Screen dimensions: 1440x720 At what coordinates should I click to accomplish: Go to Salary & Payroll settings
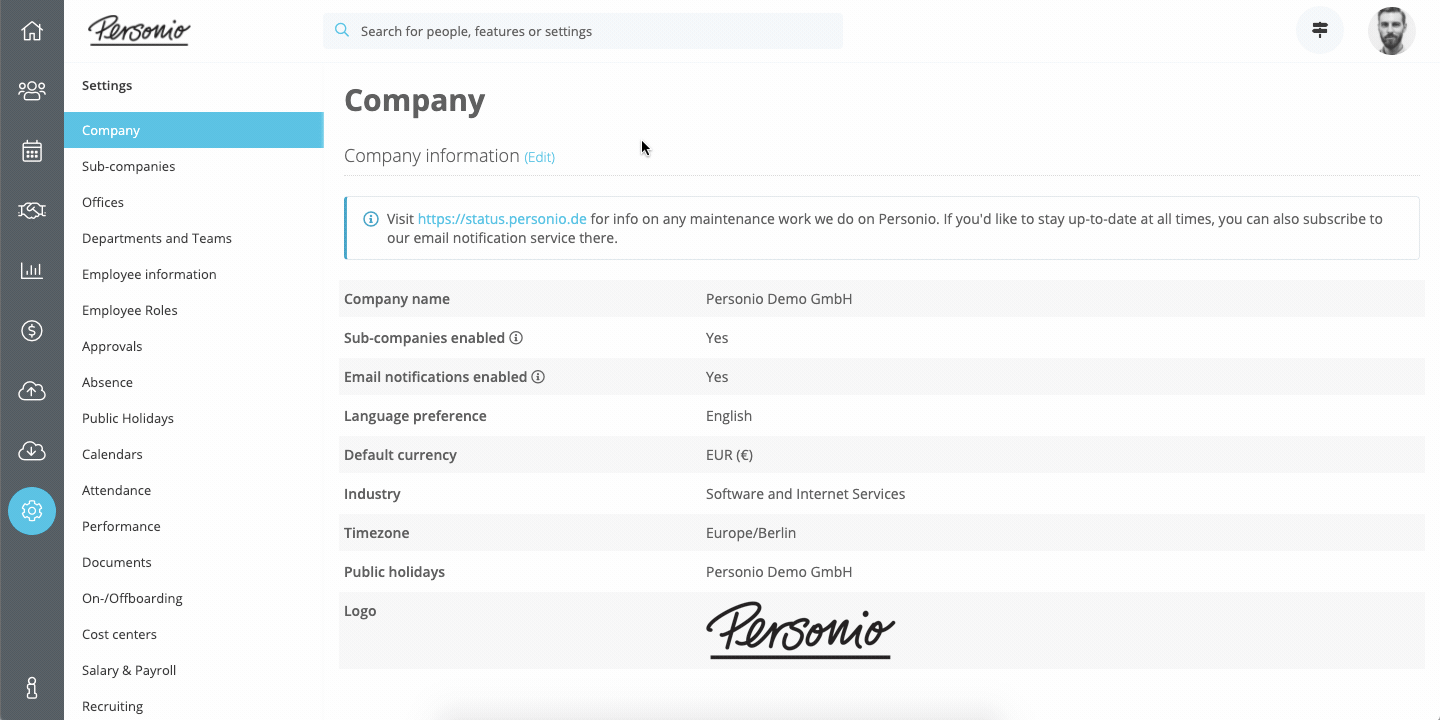(129, 670)
